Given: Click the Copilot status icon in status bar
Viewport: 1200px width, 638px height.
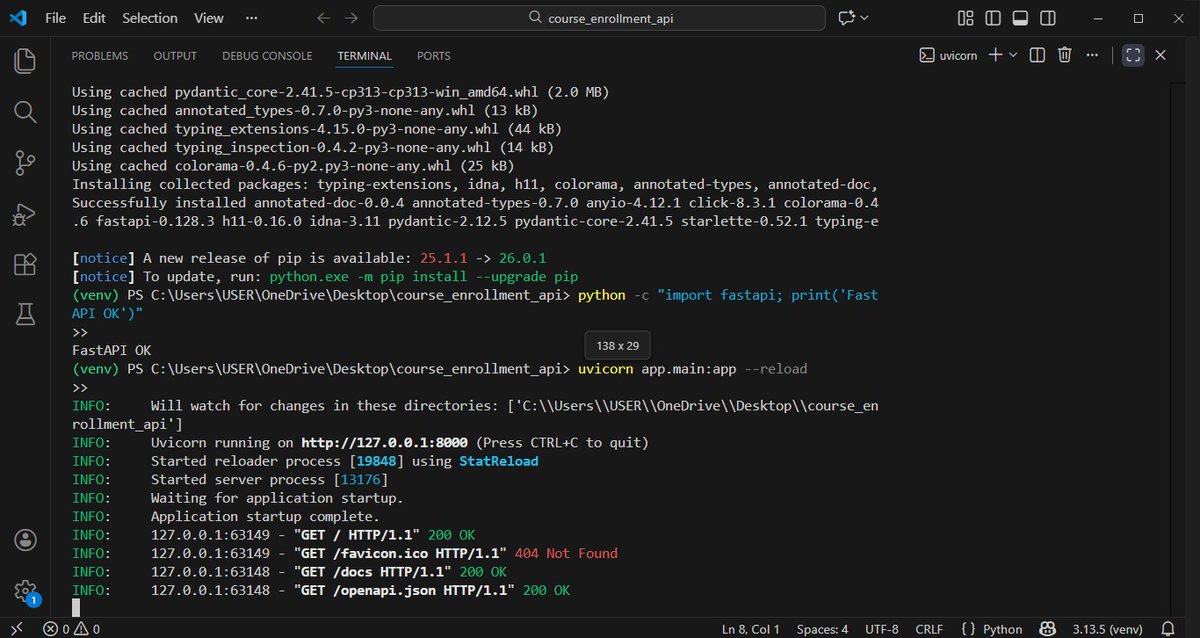Looking at the screenshot, I should (1048, 629).
